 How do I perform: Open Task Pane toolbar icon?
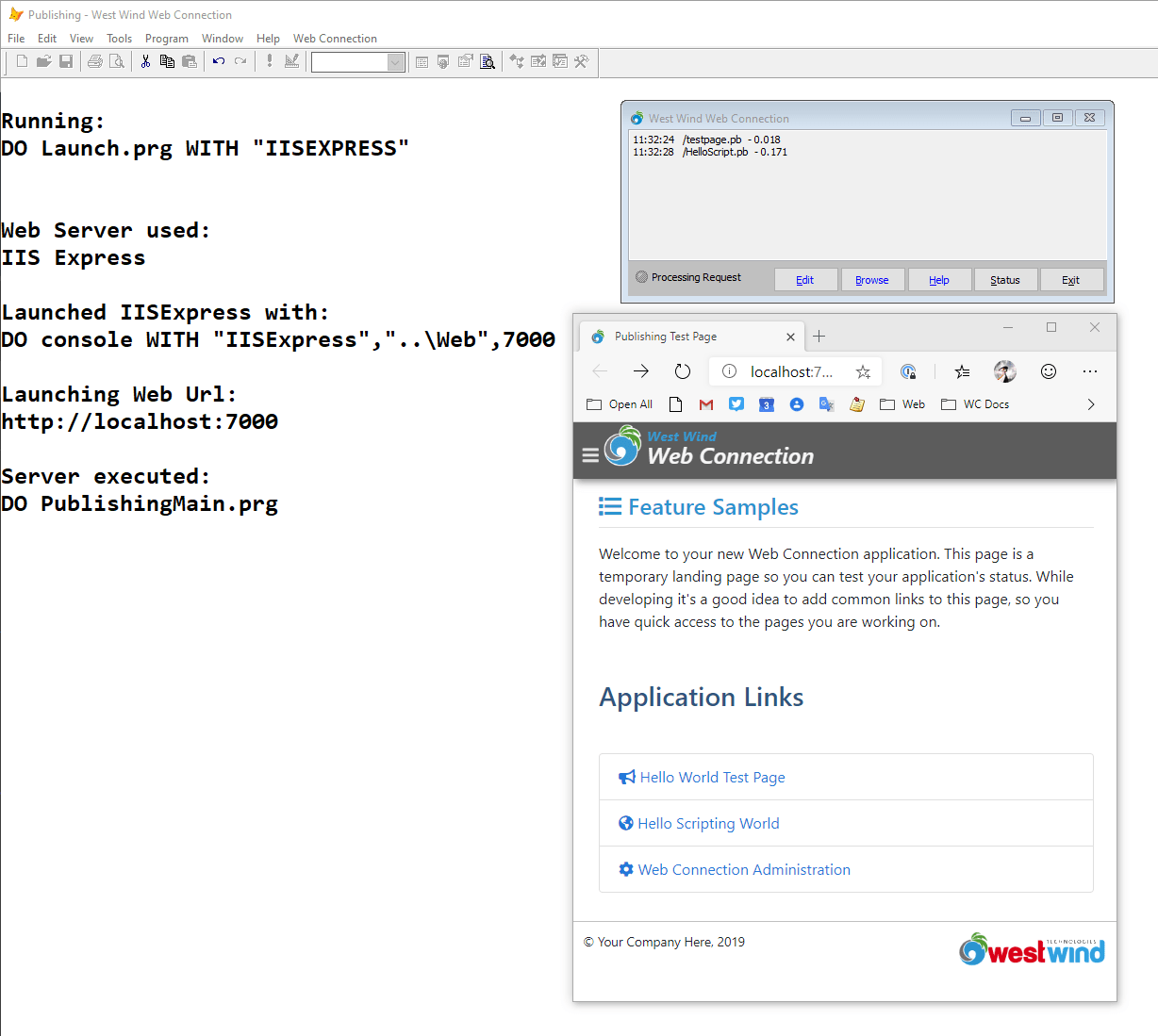[560, 61]
